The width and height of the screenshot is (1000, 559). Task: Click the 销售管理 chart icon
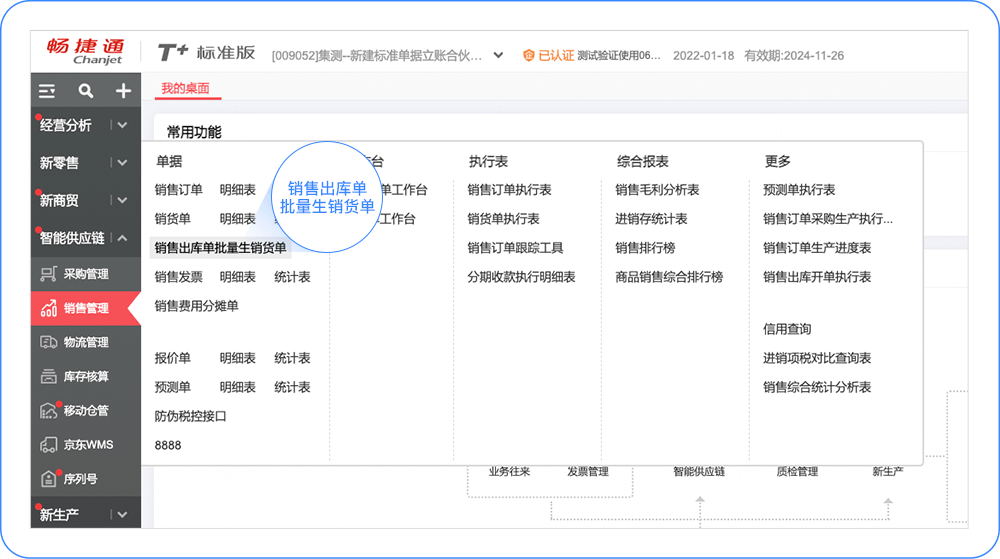click(48, 309)
